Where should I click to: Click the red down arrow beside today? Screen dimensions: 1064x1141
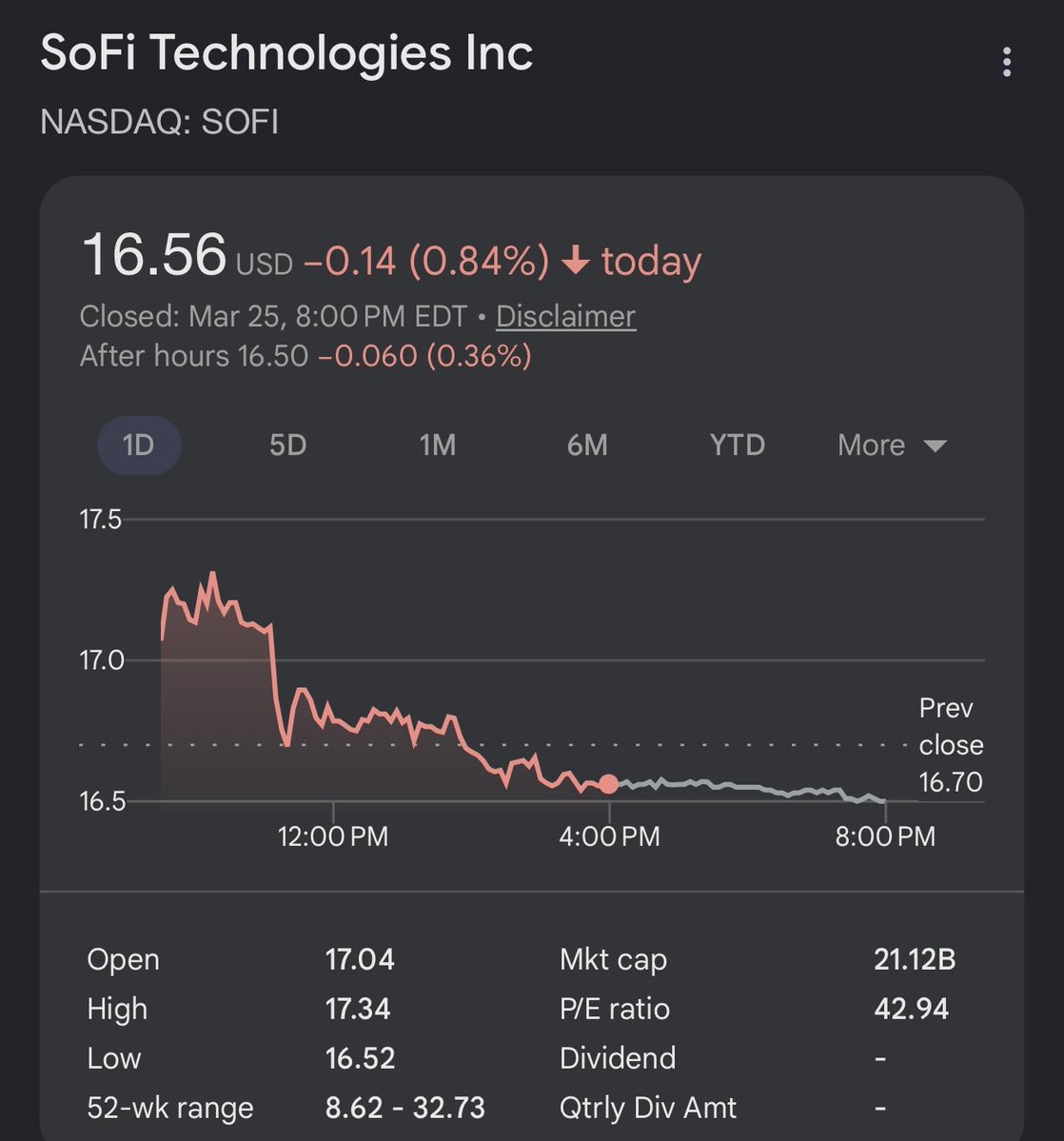pos(576,262)
